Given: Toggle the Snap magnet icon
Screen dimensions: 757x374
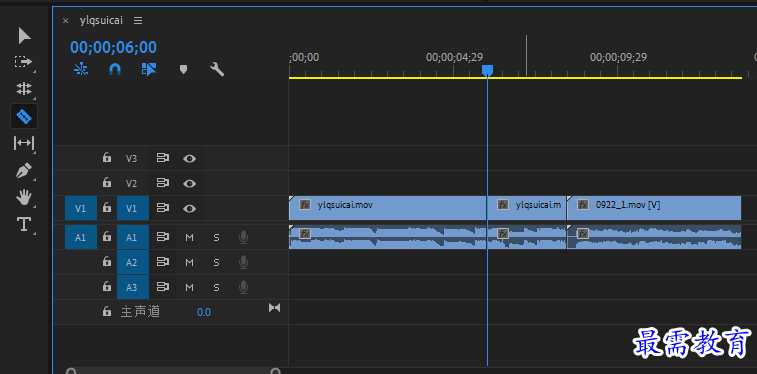Looking at the screenshot, I should pos(114,70).
